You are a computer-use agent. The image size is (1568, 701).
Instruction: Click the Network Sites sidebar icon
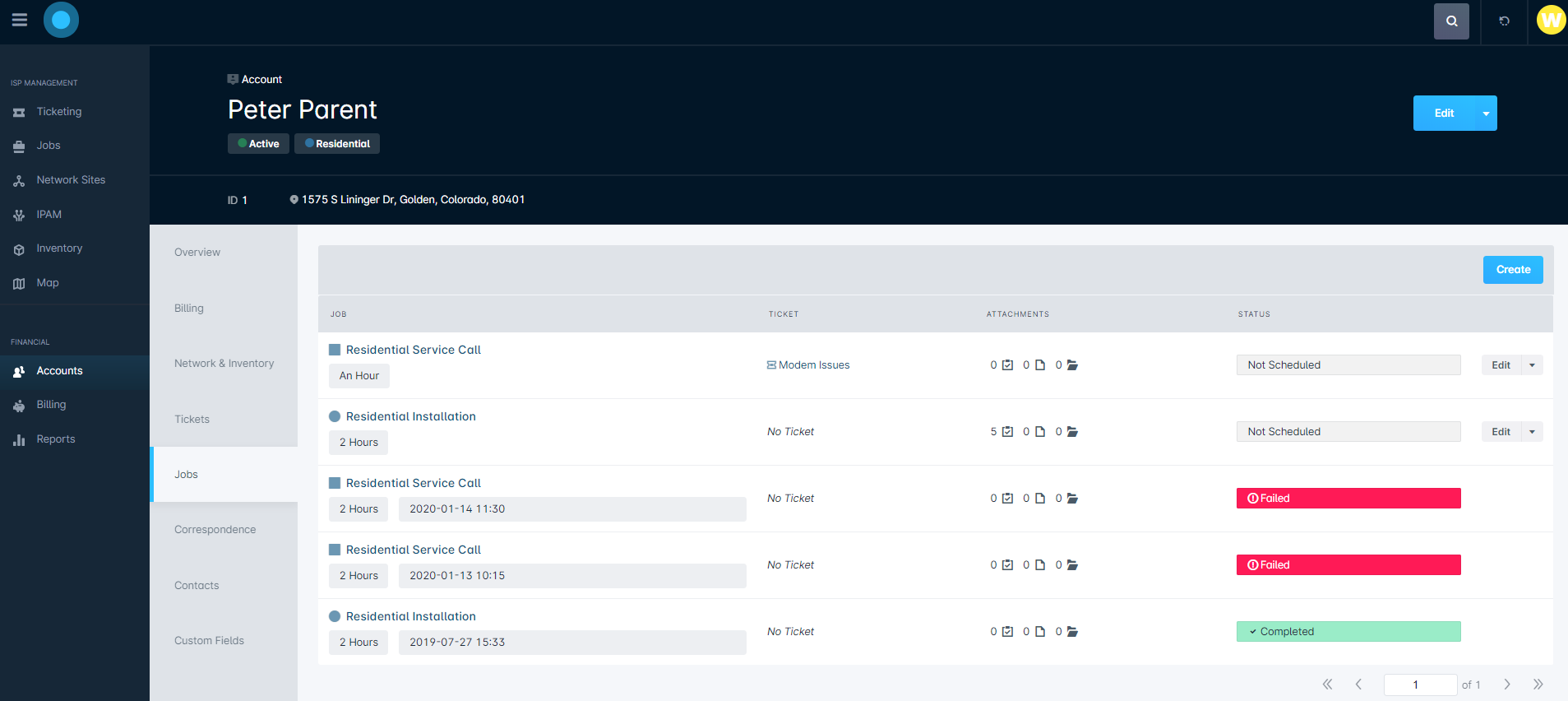19,181
